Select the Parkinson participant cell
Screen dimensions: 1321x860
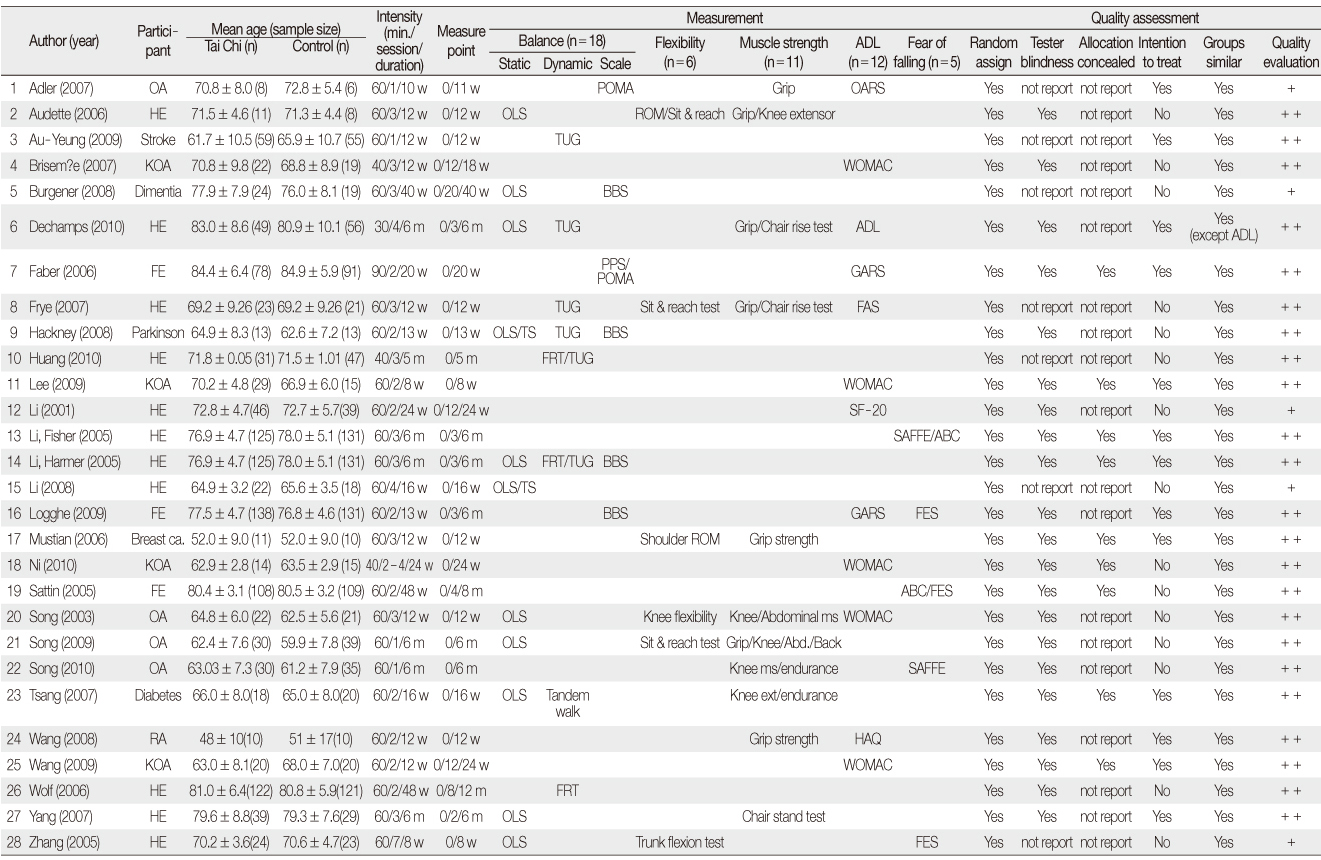coord(157,334)
